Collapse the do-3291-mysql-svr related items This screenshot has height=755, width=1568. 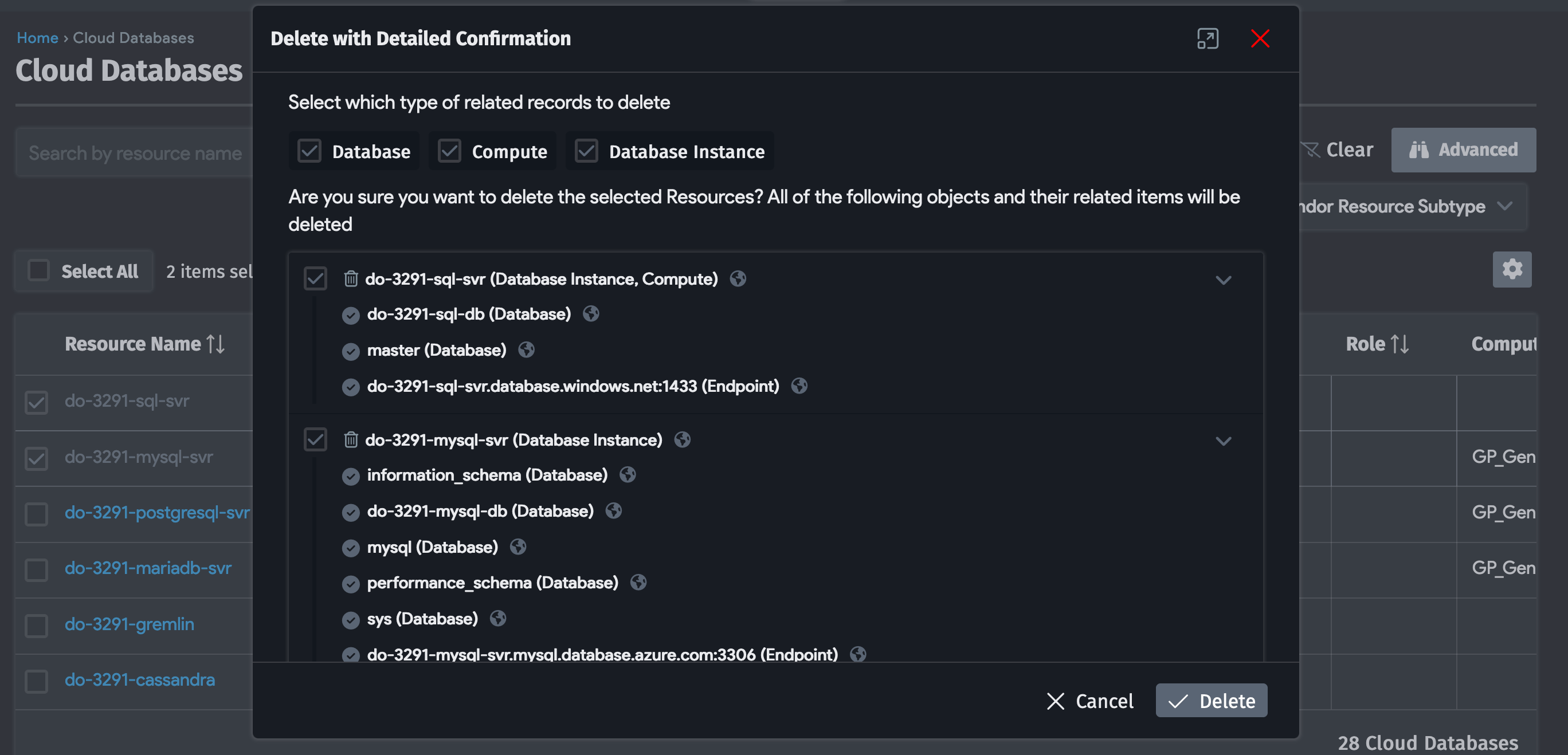pos(1223,441)
